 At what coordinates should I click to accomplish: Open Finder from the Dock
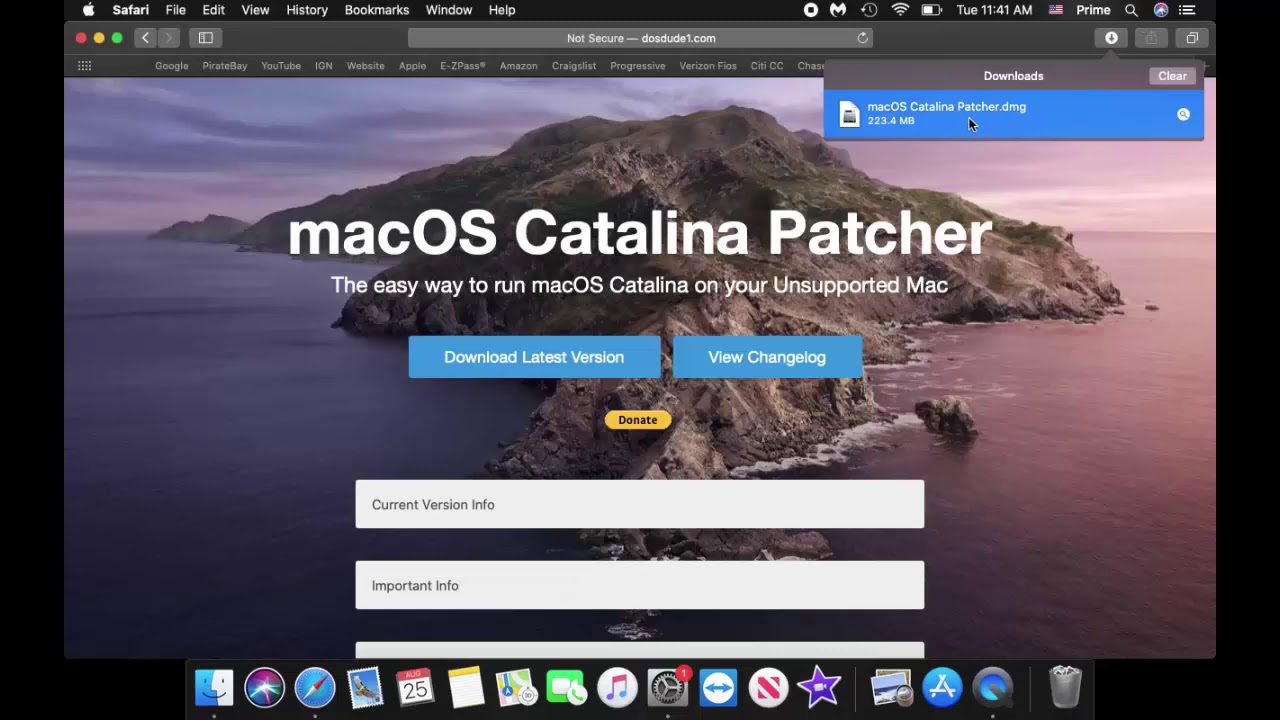[214, 688]
